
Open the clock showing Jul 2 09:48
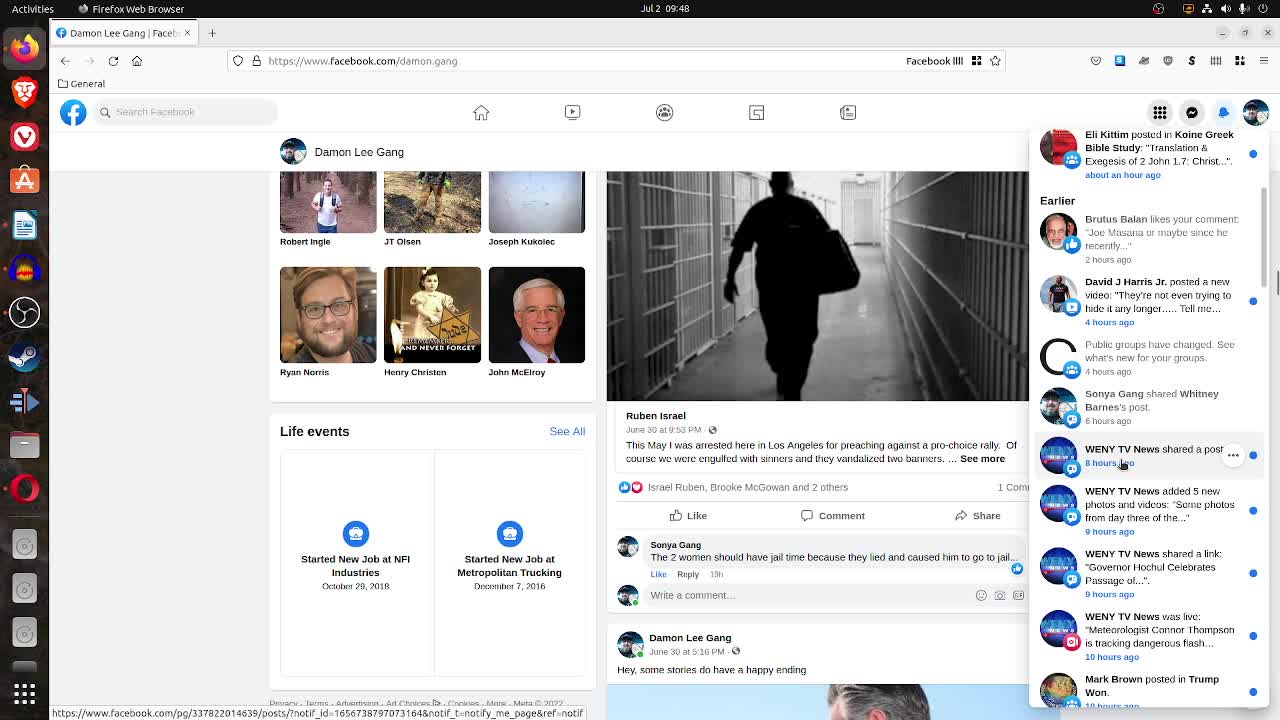tap(665, 9)
